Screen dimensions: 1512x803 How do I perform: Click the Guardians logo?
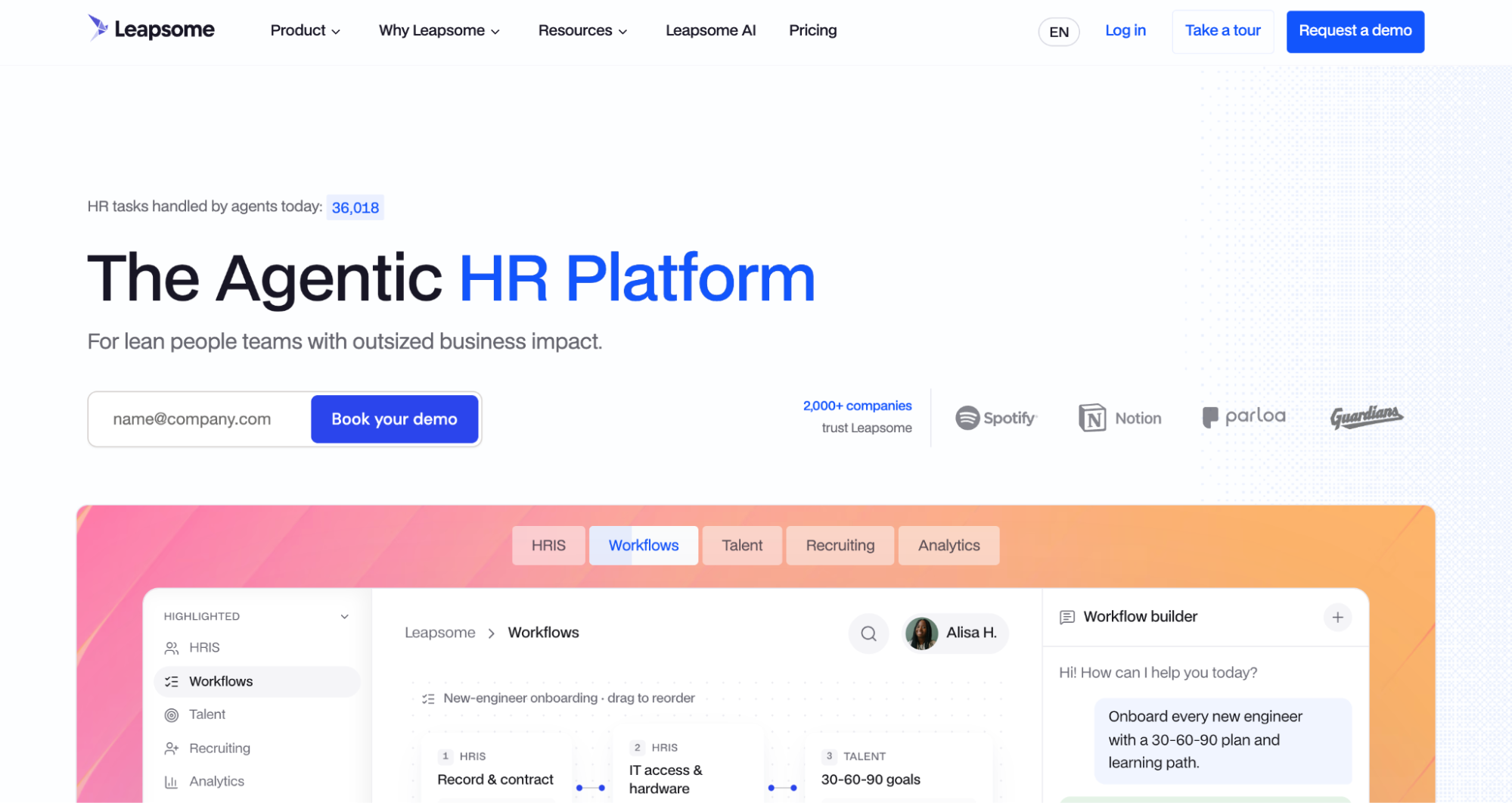tap(1366, 416)
